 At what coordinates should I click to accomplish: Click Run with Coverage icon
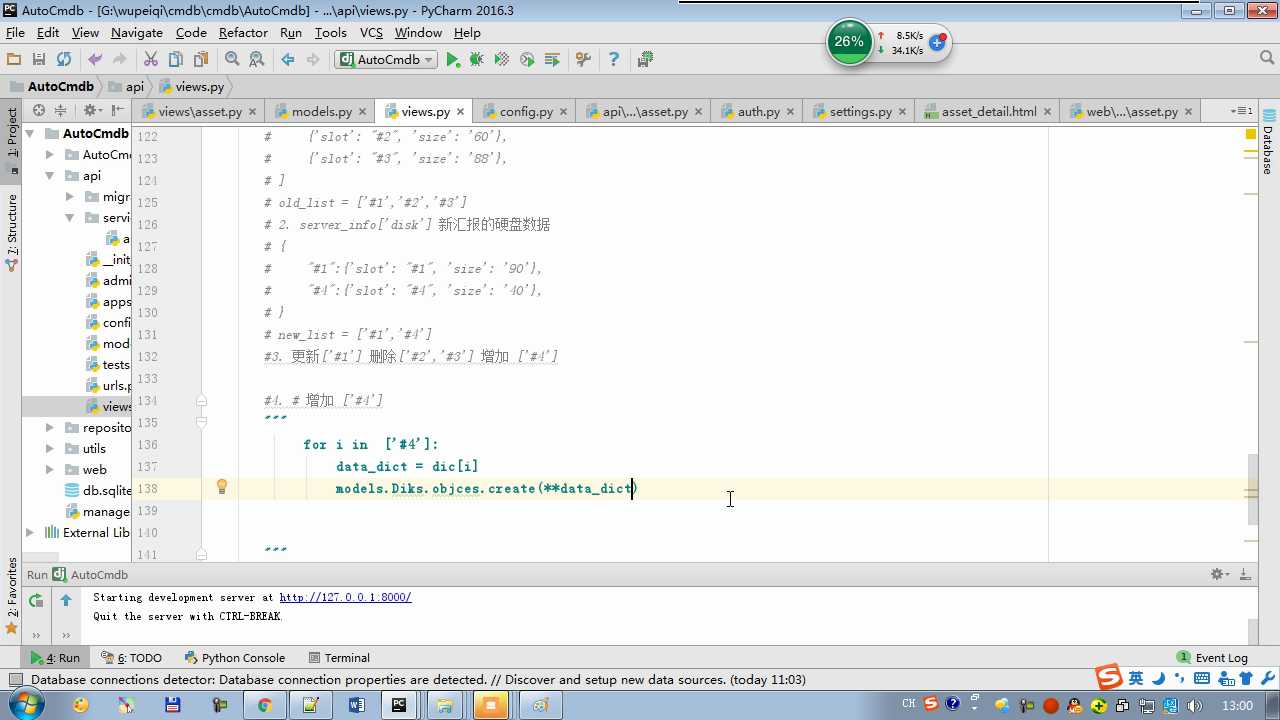(x=502, y=60)
